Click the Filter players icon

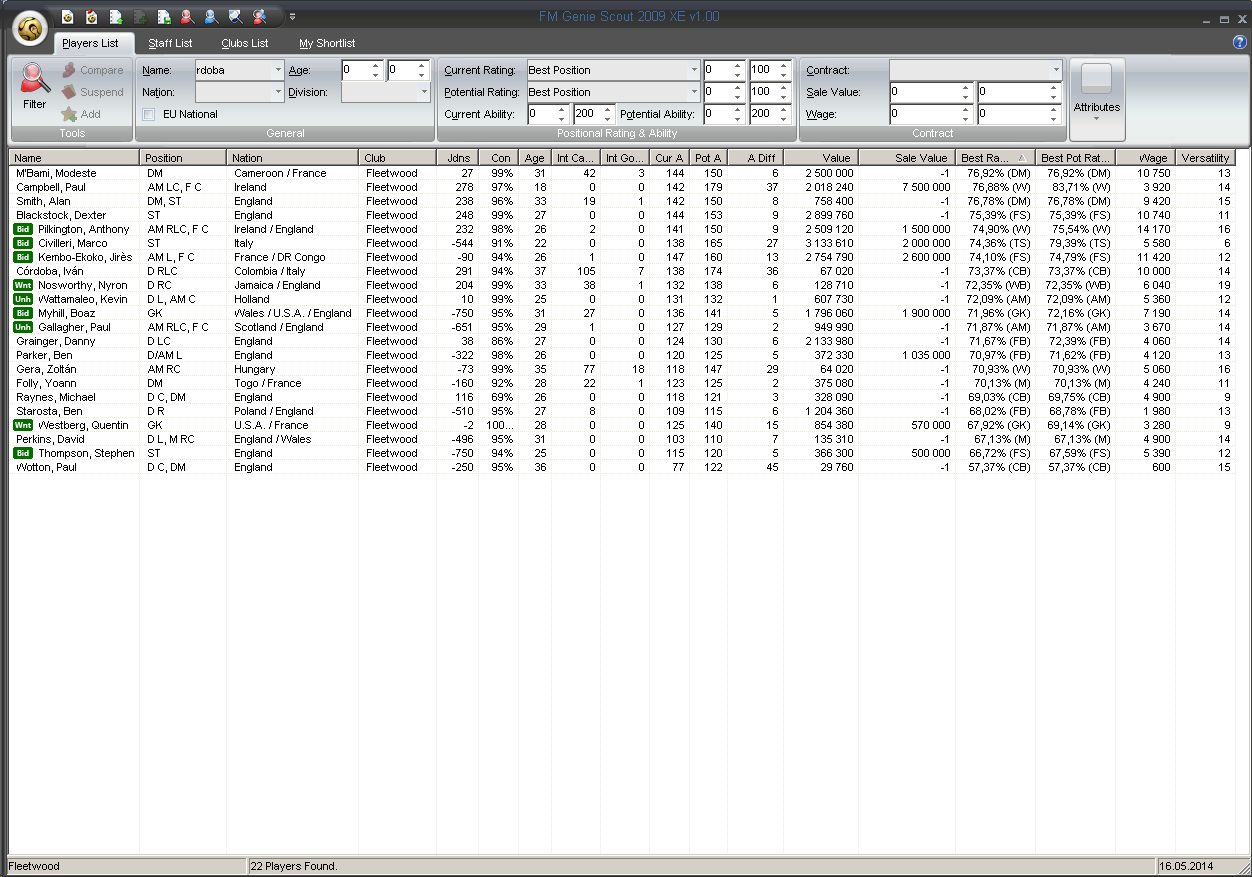(35, 86)
